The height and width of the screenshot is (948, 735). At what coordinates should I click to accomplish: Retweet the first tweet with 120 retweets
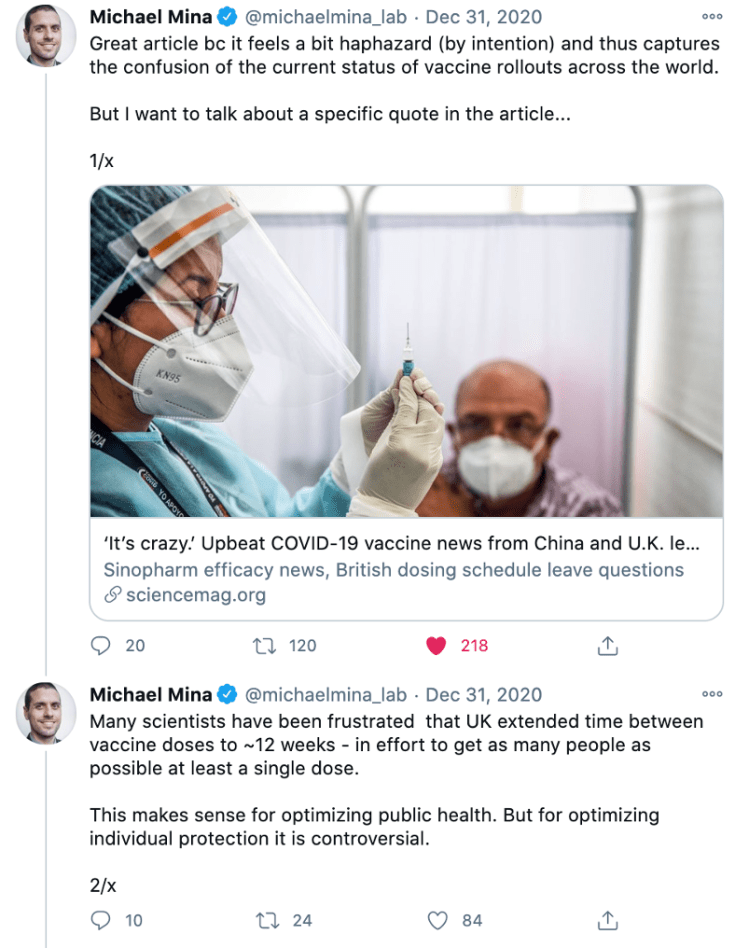point(266,646)
